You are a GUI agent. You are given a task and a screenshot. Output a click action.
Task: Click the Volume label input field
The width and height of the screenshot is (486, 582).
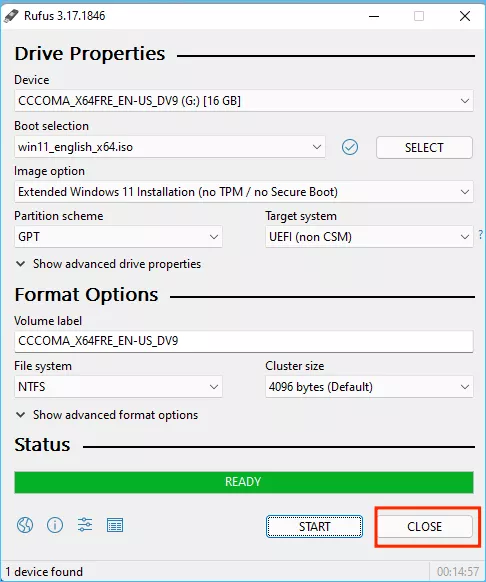tap(244, 341)
